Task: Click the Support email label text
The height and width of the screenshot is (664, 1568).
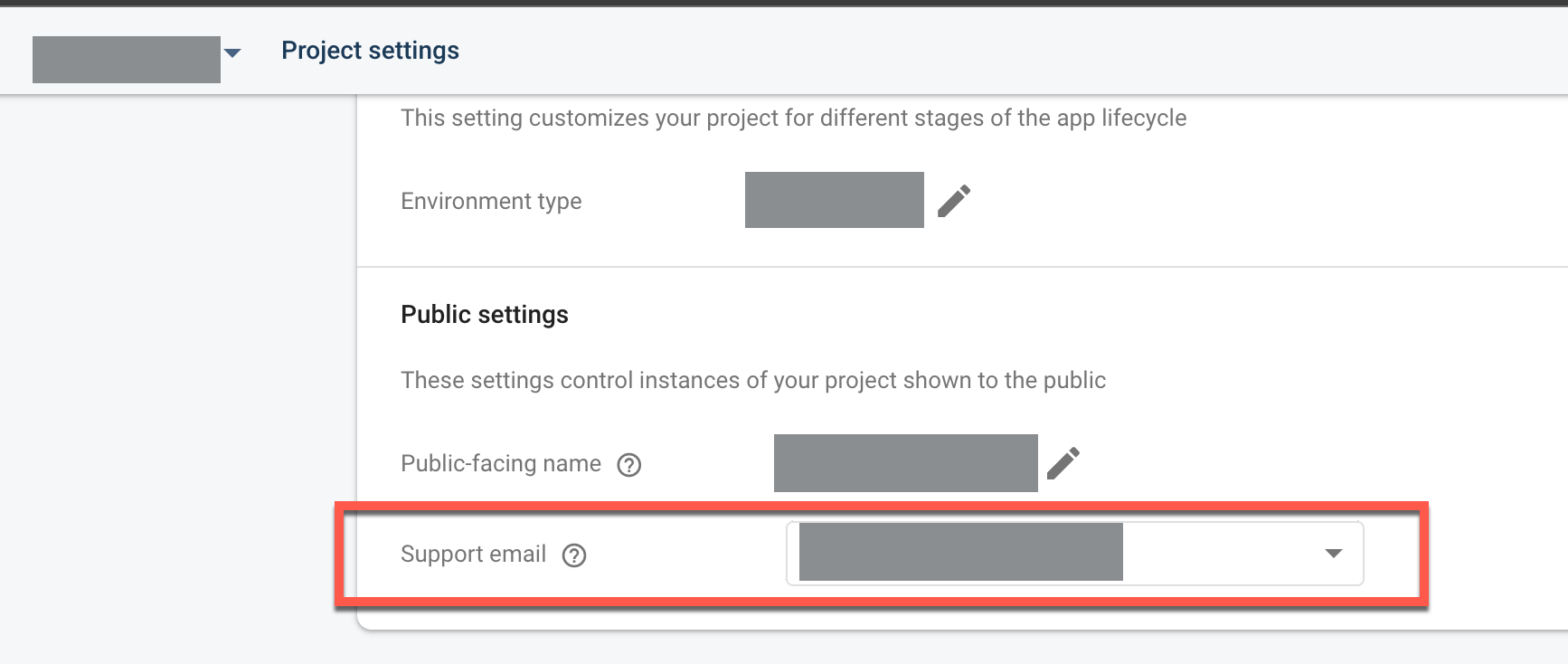Action: [474, 554]
